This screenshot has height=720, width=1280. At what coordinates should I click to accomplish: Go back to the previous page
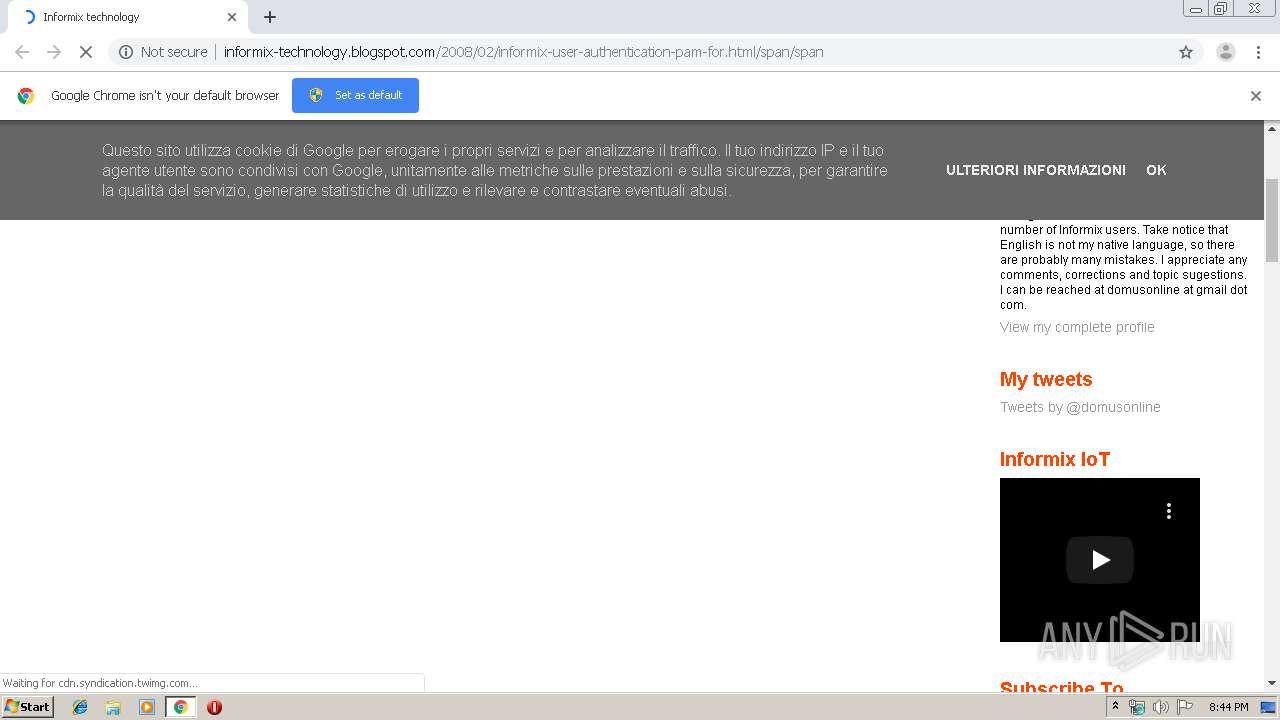coord(22,52)
